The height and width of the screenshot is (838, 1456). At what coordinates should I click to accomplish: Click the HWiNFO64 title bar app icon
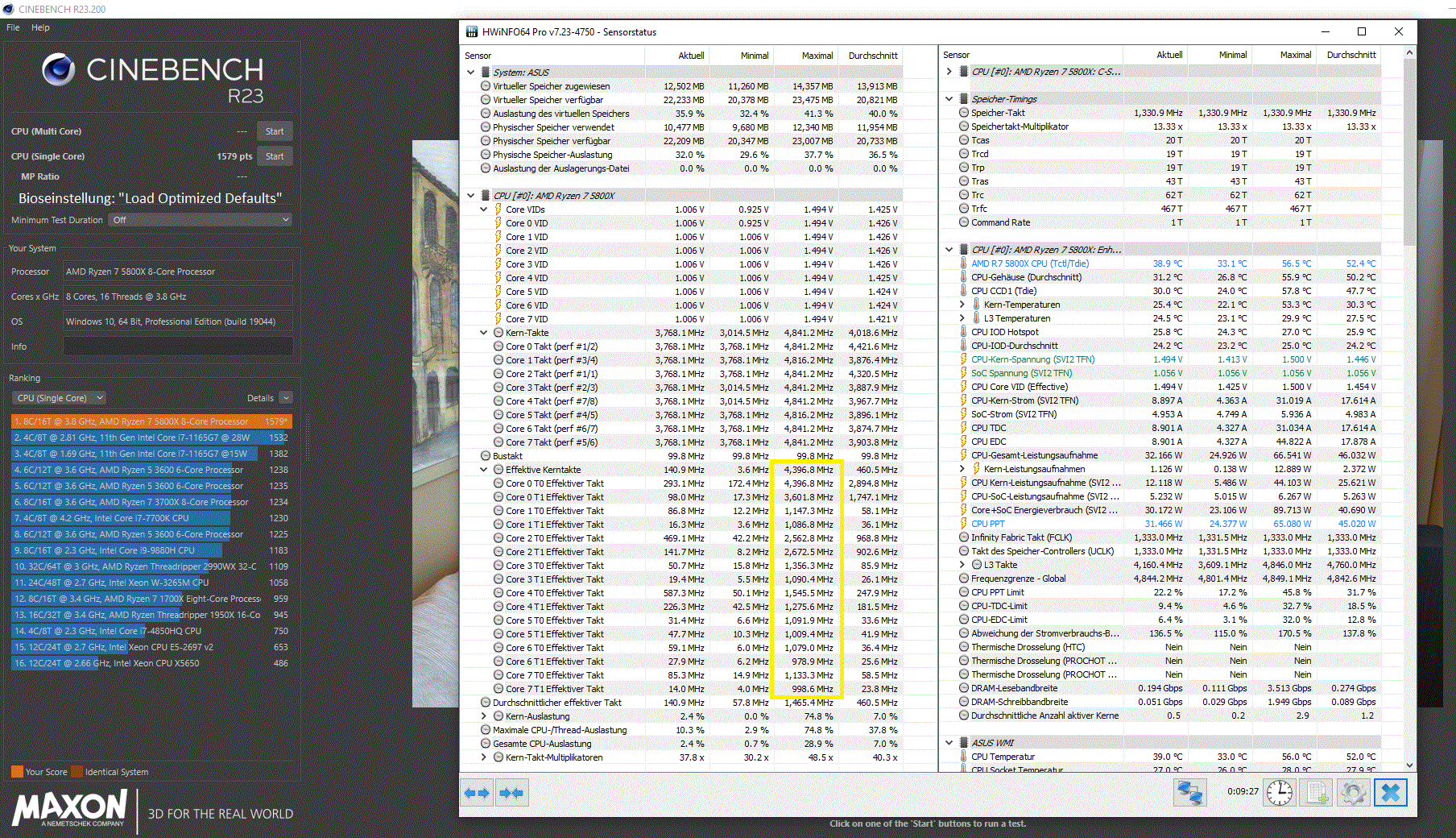[x=472, y=32]
